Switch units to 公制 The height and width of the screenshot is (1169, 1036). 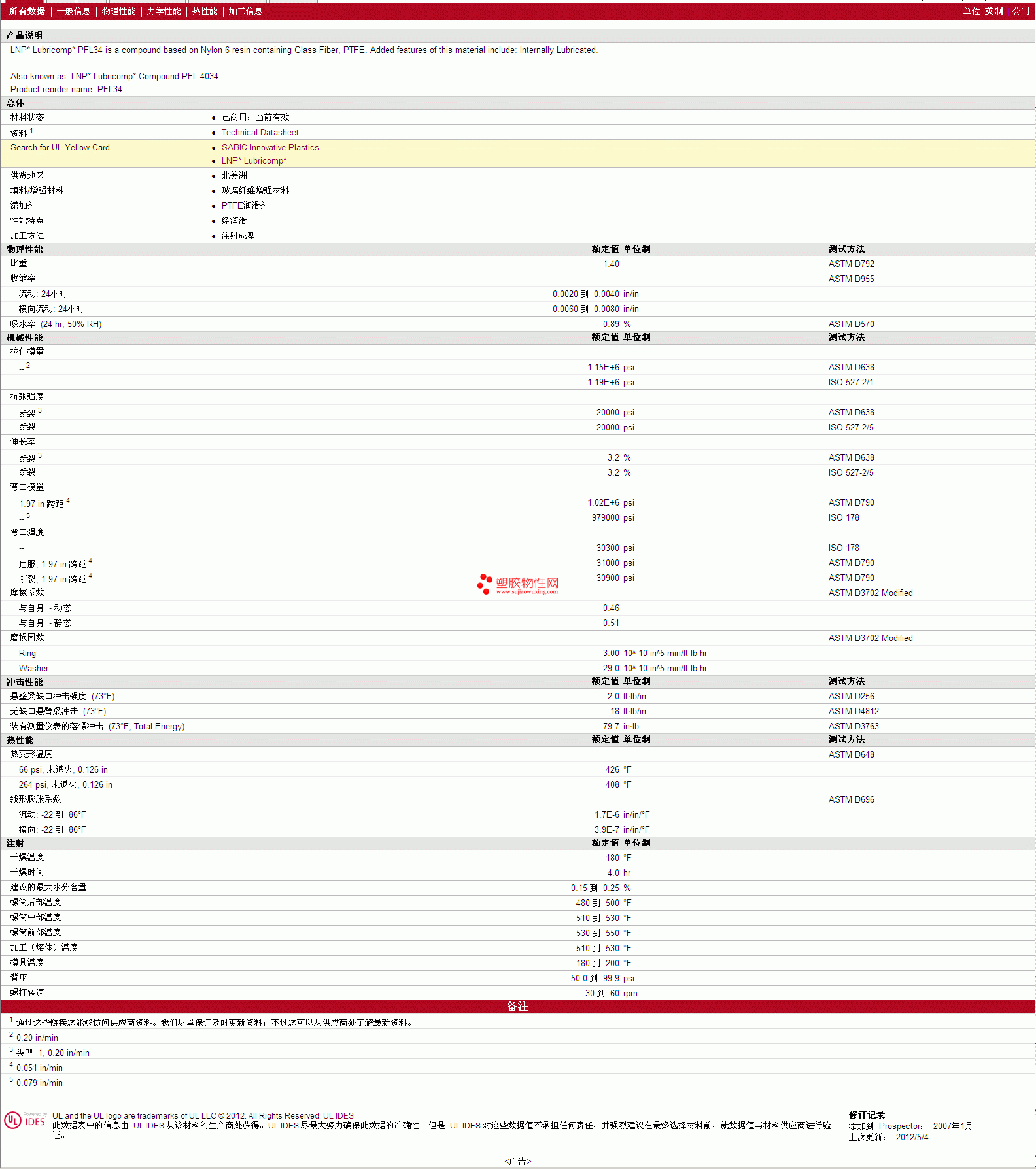pos(1021,11)
